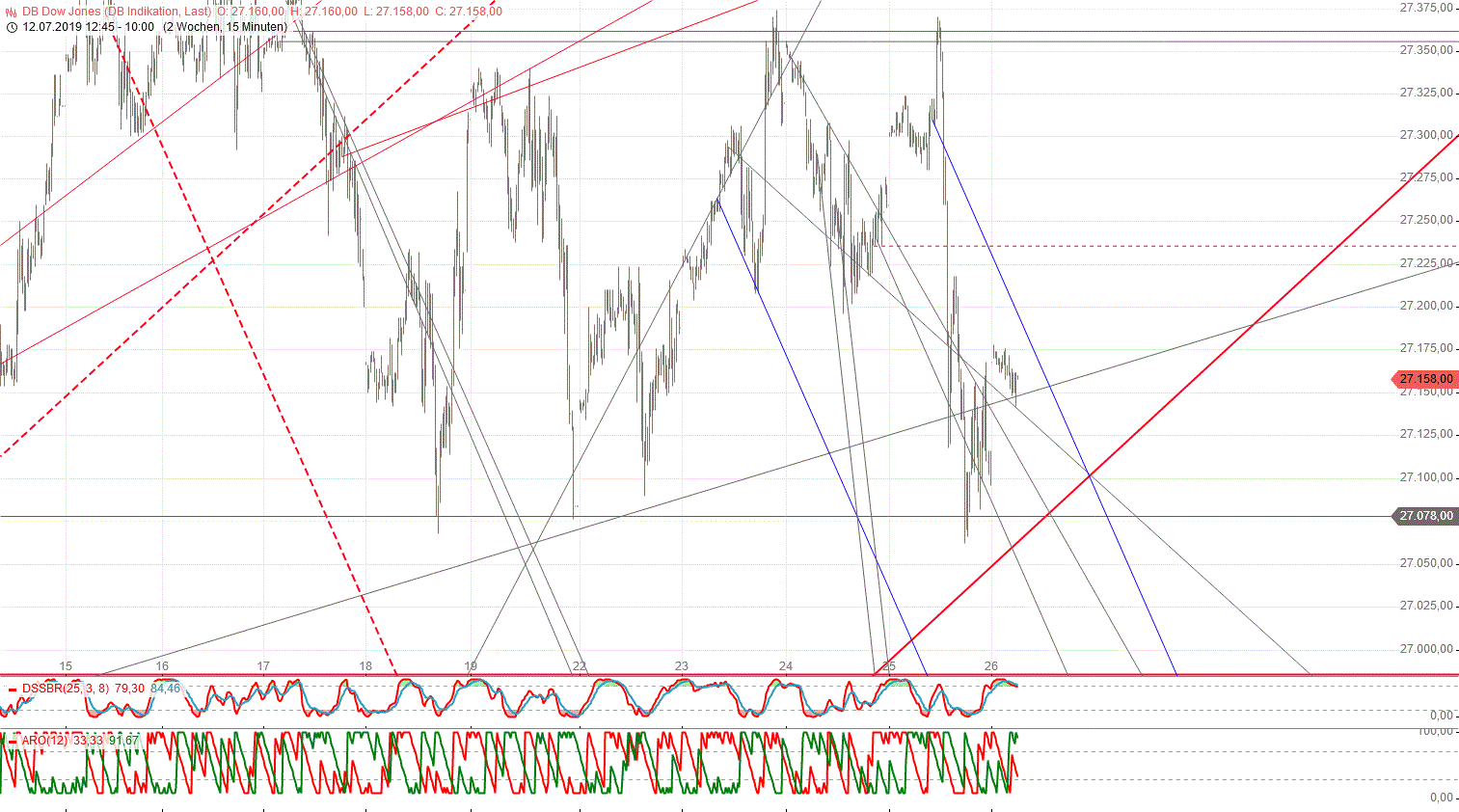Click the DSSBR red value 79,30
The height and width of the screenshot is (812, 1459).
(x=129, y=689)
